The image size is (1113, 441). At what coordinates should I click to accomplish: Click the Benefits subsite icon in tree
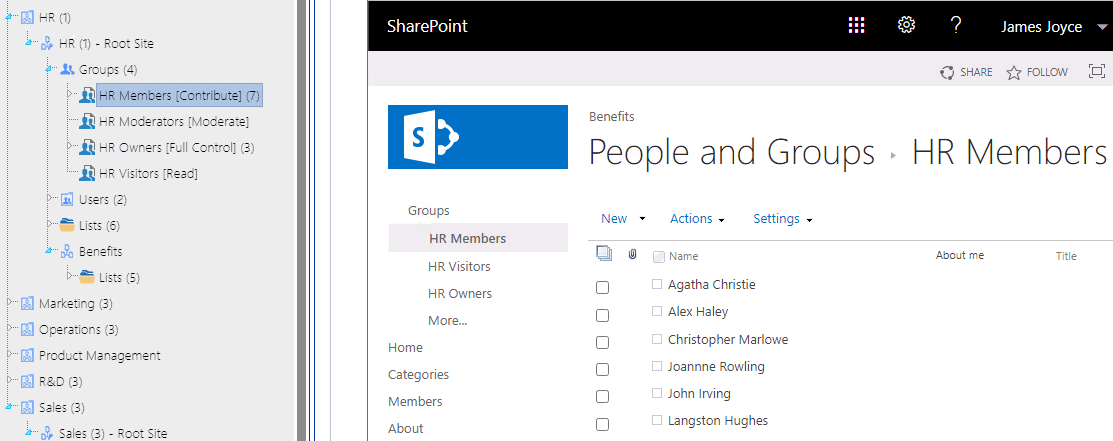(67, 252)
